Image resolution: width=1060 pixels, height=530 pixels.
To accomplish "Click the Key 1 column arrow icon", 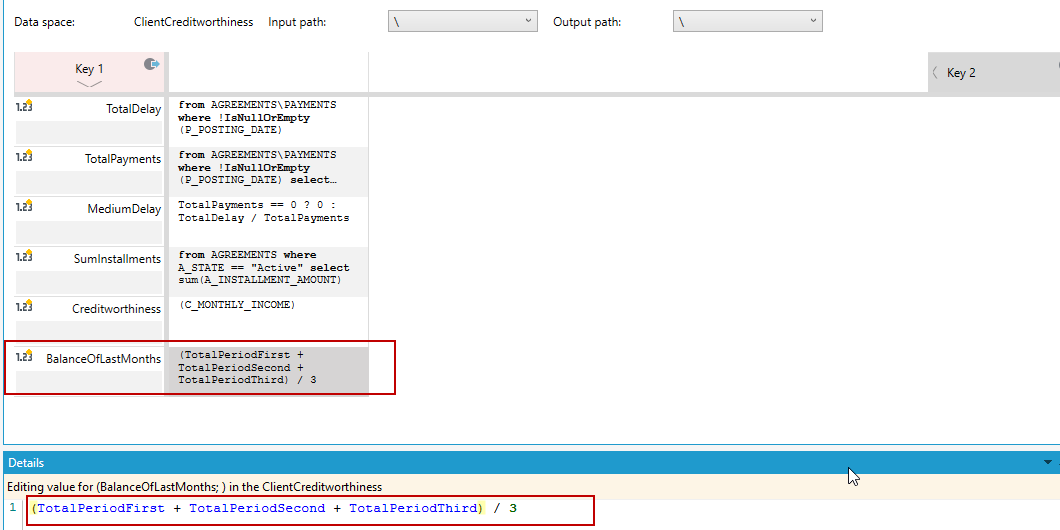I will click(x=151, y=64).
